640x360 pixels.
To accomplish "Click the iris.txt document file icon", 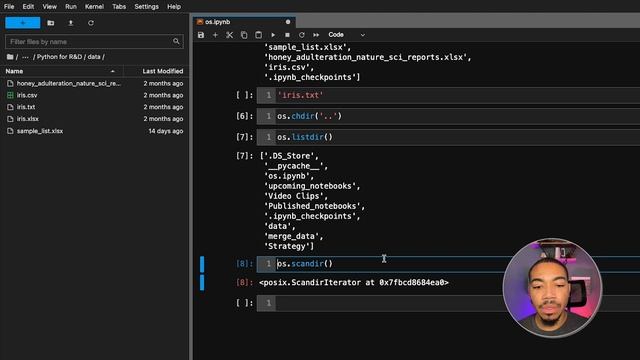I will point(10,107).
